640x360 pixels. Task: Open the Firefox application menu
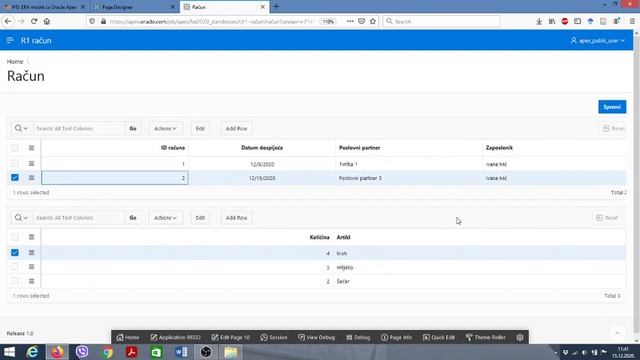click(632, 21)
